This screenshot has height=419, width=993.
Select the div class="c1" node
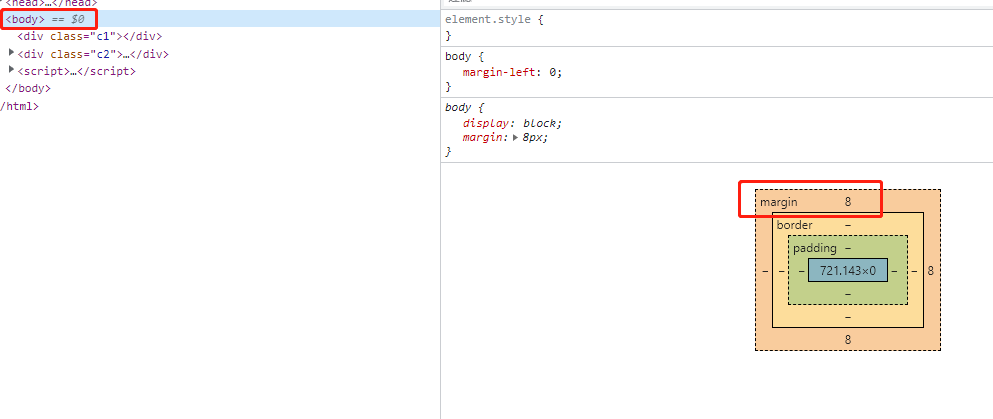tap(89, 37)
